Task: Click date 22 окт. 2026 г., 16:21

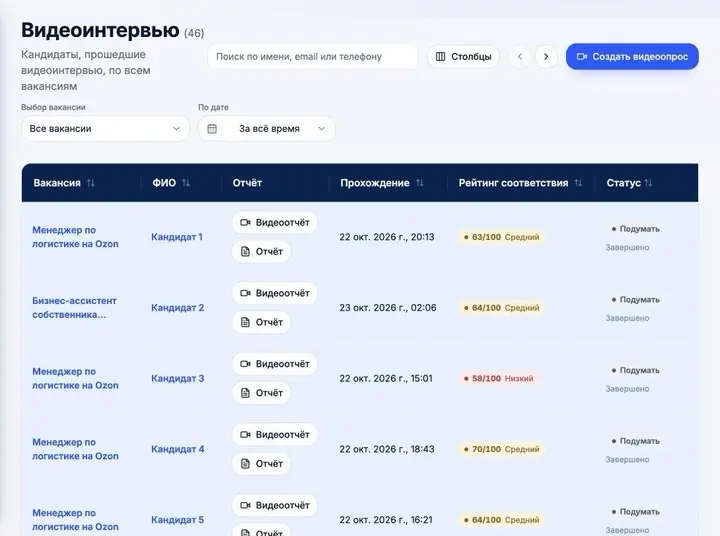Action: 386,520
